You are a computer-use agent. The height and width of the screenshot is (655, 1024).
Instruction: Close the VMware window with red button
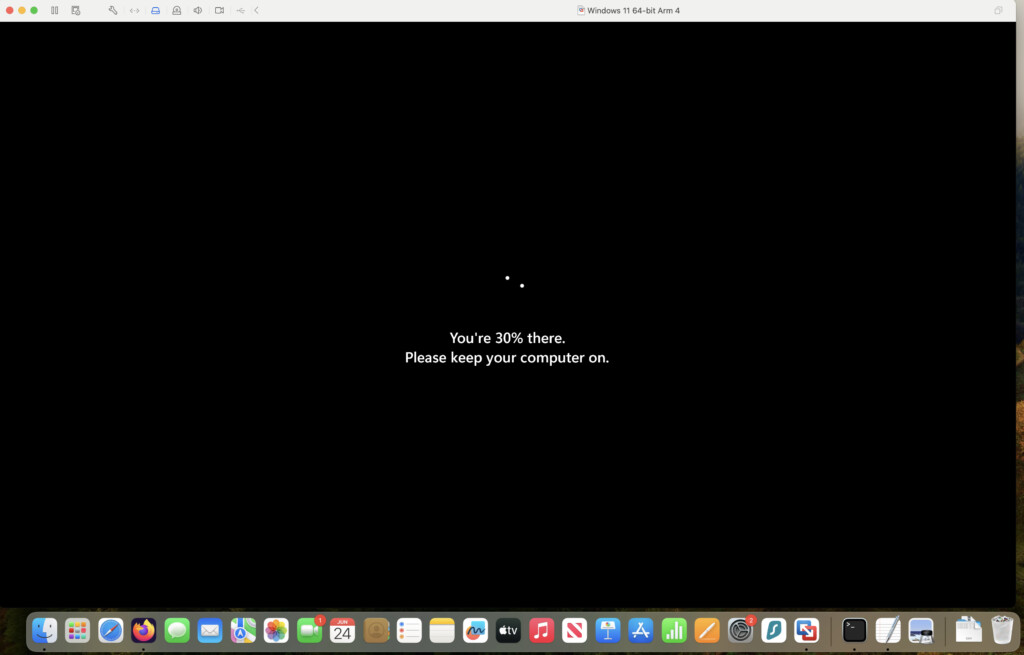point(10,10)
